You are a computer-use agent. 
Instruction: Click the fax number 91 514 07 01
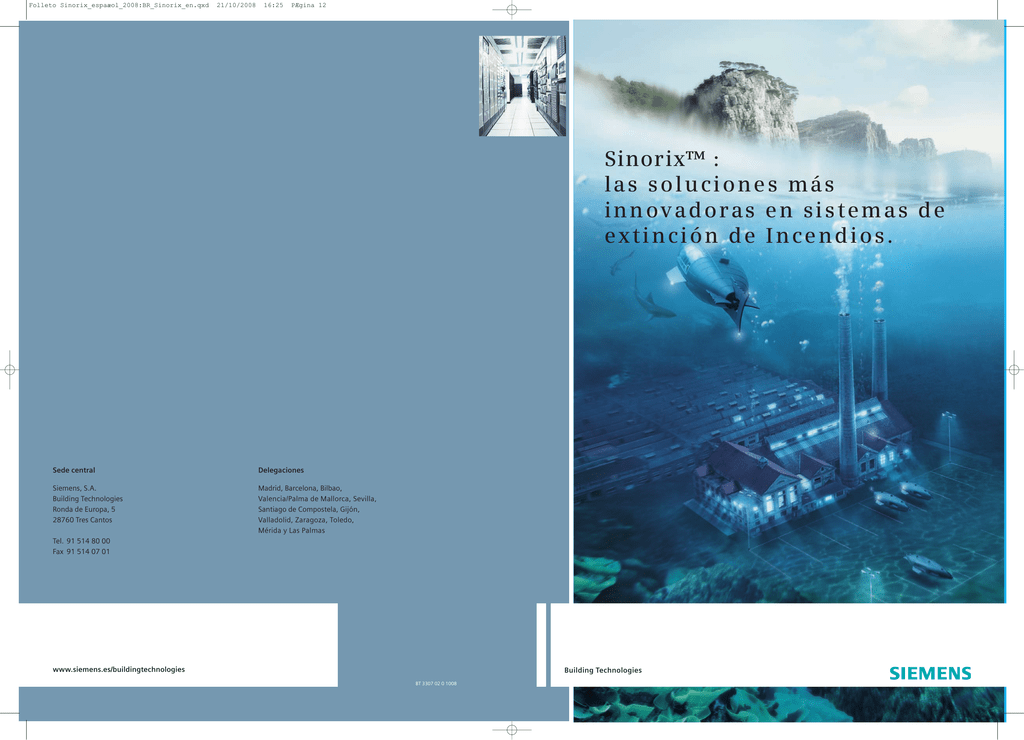81,552
